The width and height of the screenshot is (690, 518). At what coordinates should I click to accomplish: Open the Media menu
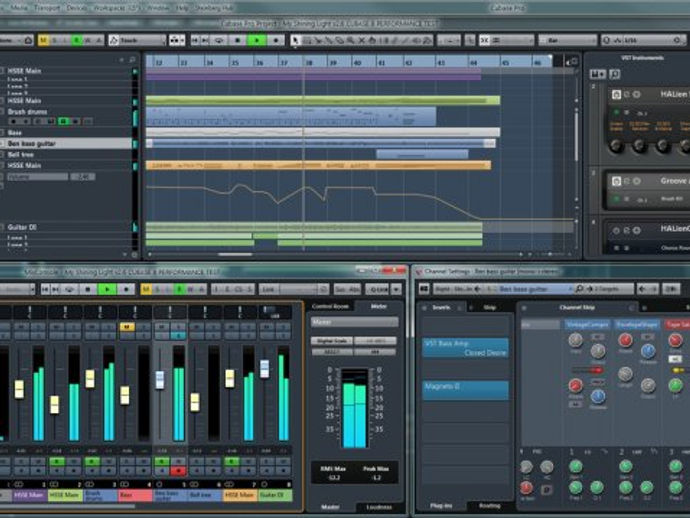tap(18, 8)
